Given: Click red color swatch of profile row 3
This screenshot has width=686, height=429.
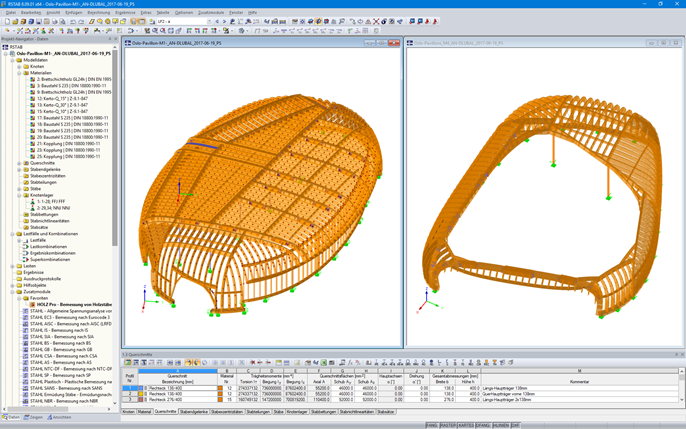Looking at the screenshot, I should (x=141, y=399).
